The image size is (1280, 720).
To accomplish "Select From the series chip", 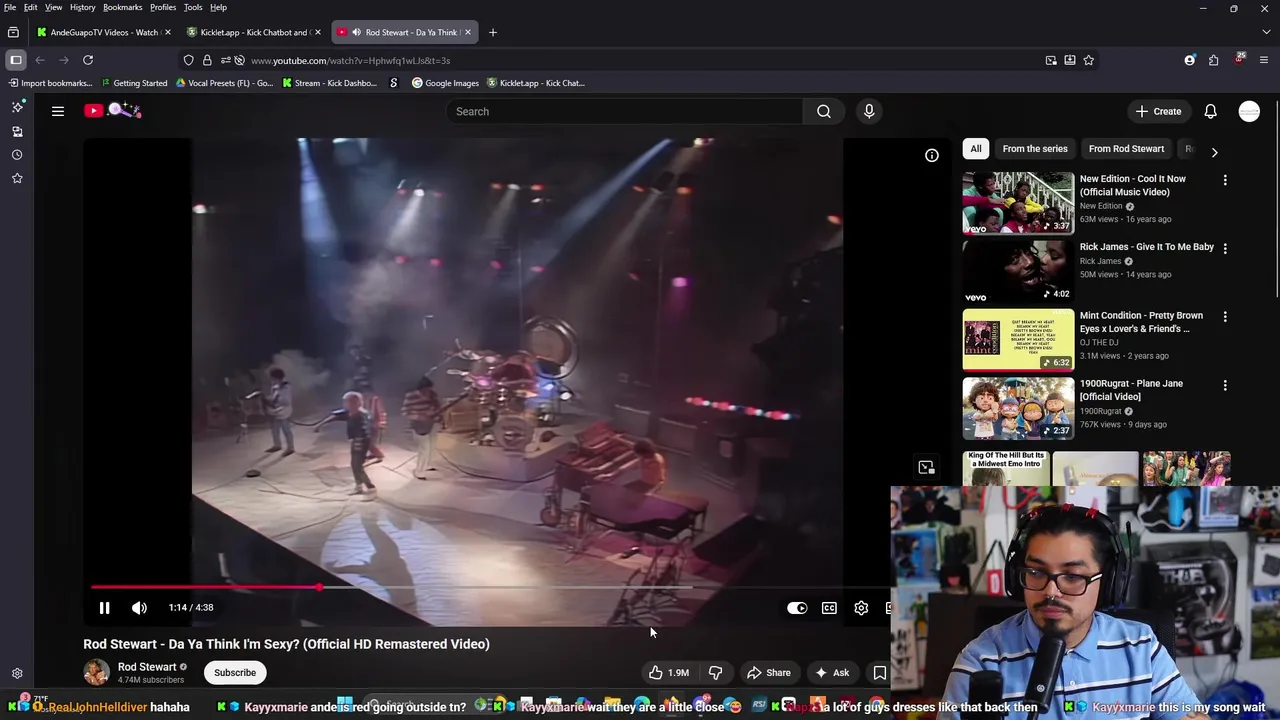I will (1035, 149).
